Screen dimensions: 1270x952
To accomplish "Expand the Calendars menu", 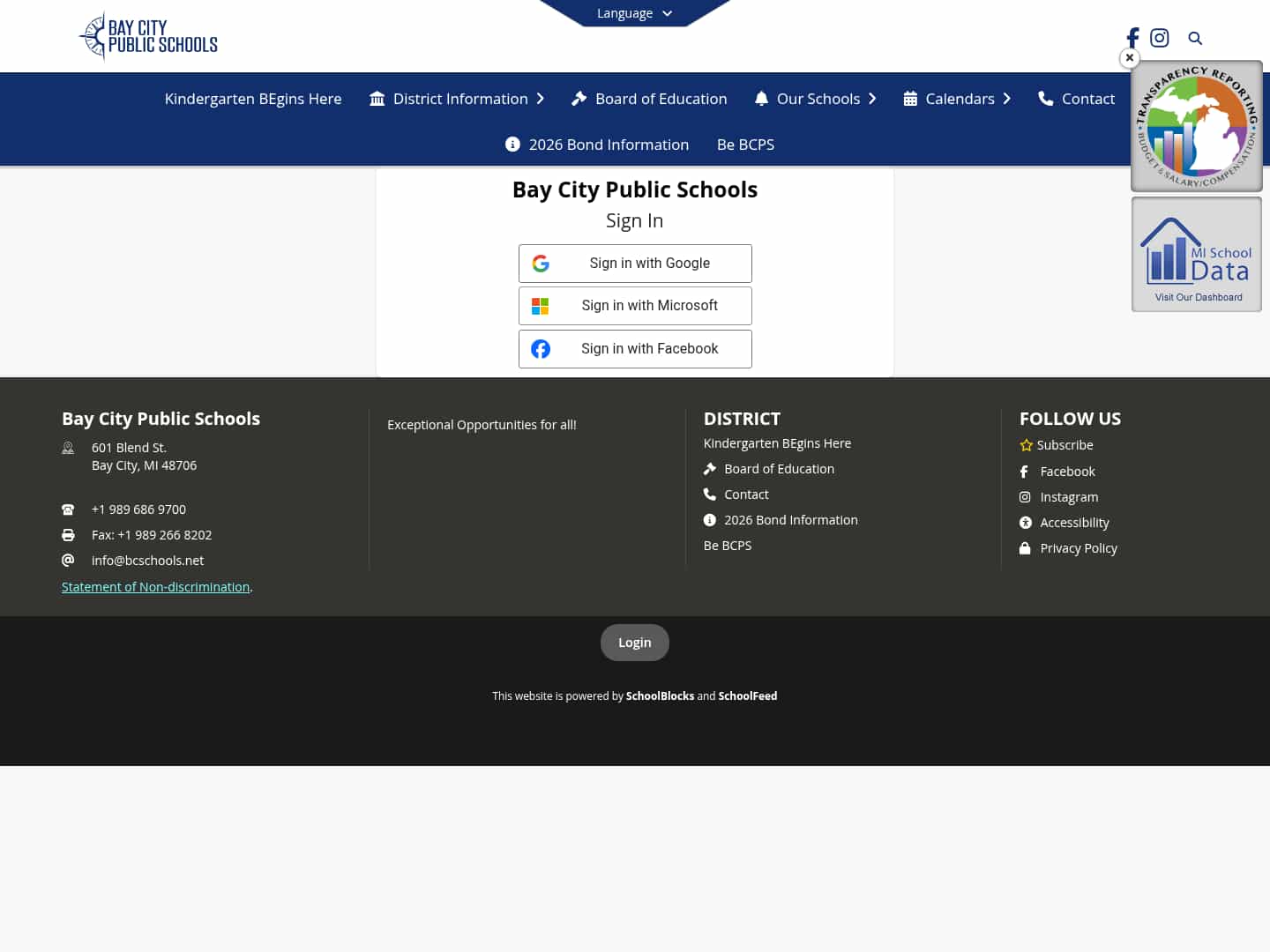I will coord(957,99).
